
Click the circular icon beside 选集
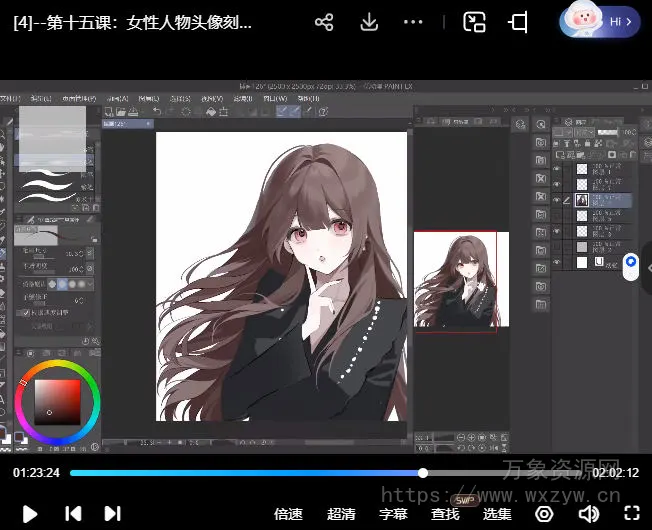click(544, 514)
